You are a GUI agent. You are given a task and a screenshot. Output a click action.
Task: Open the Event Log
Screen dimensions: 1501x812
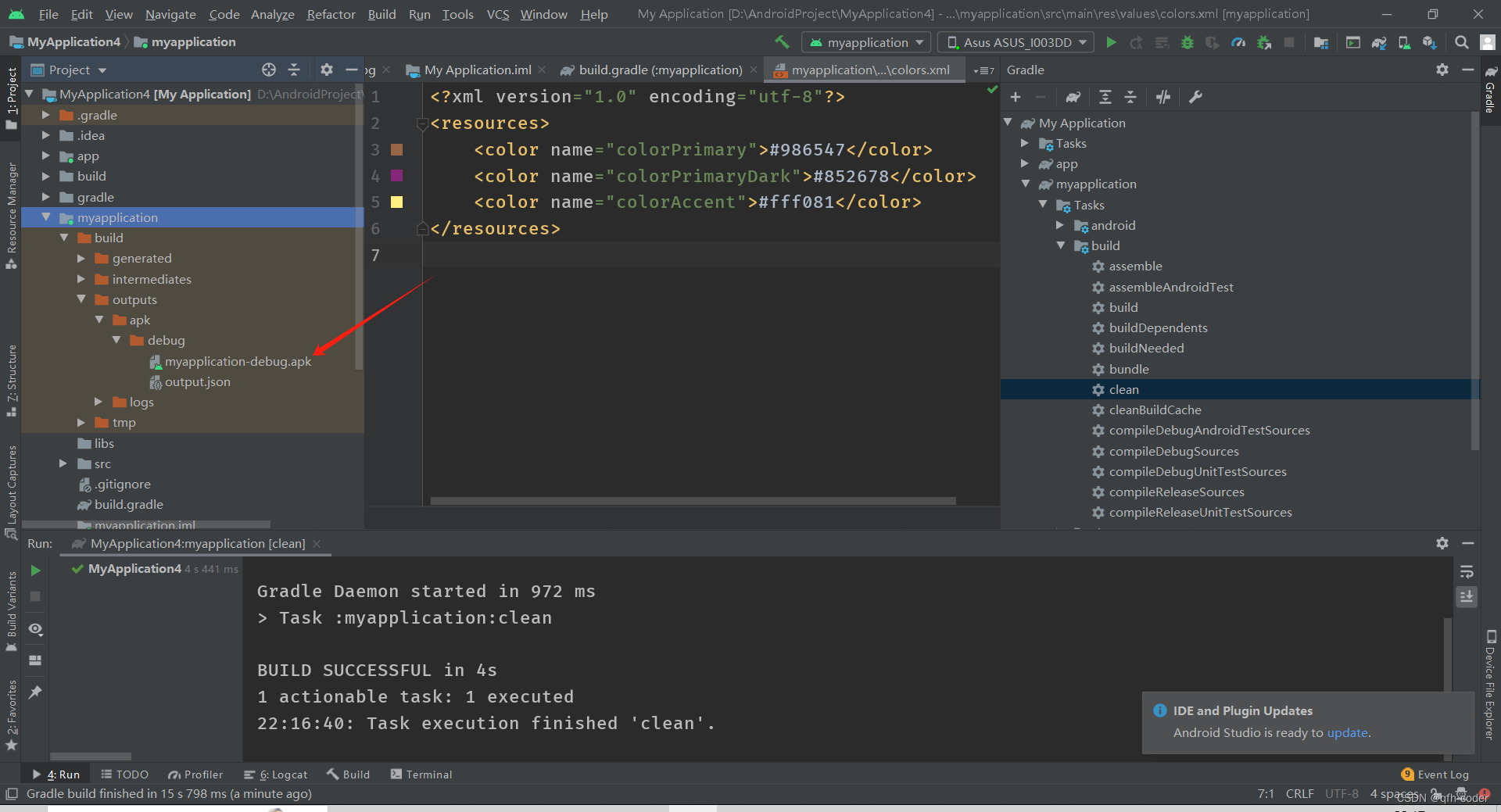click(1435, 774)
